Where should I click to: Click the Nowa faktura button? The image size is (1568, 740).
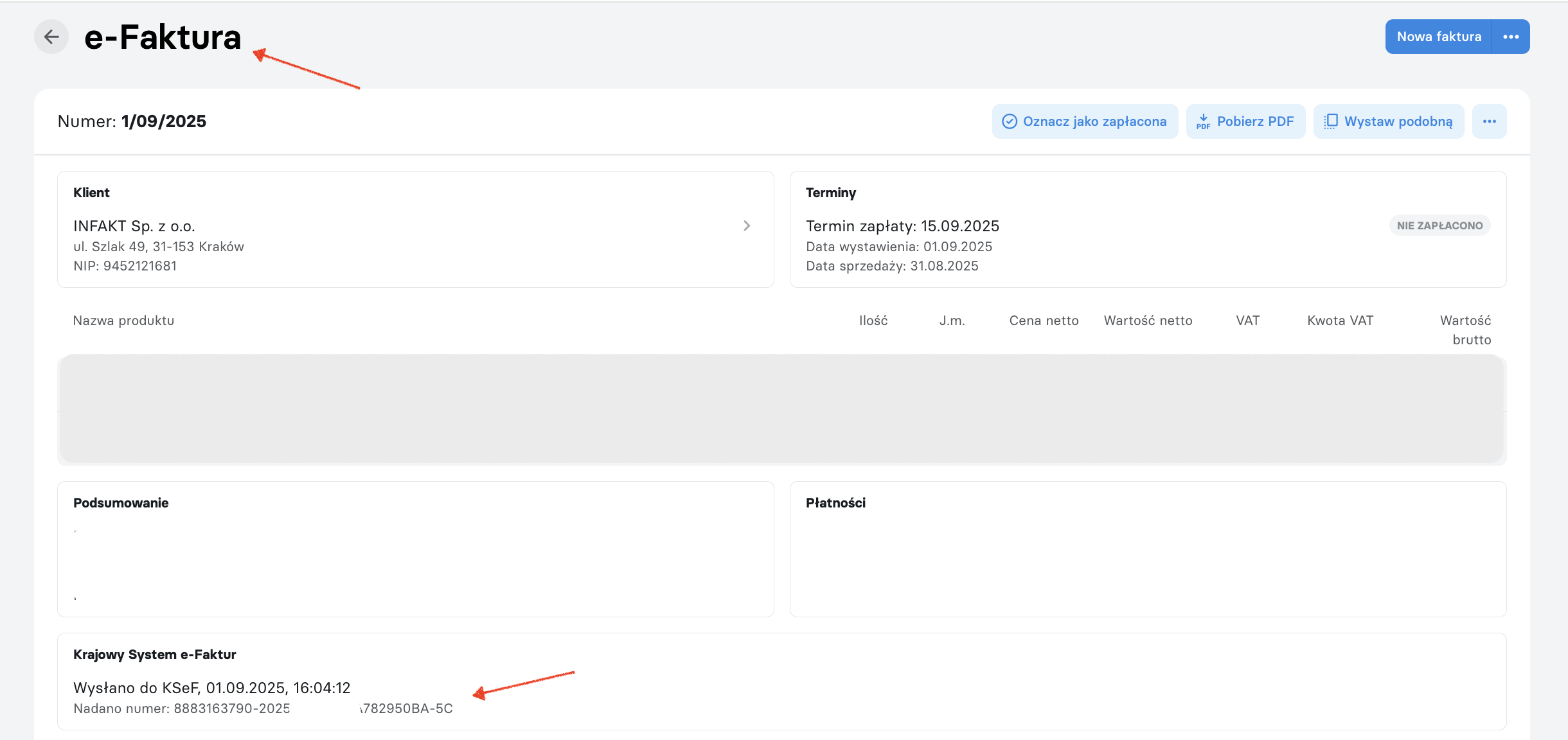pos(1439,37)
